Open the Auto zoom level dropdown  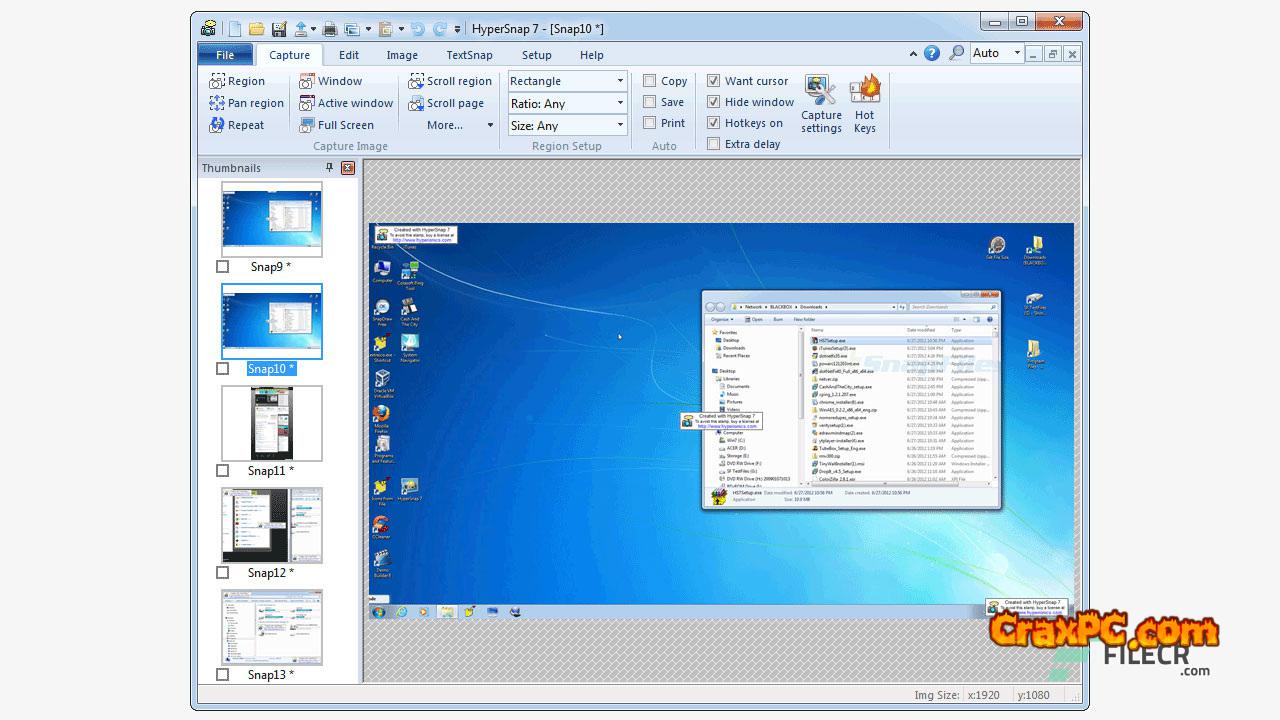[x=1017, y=54]
